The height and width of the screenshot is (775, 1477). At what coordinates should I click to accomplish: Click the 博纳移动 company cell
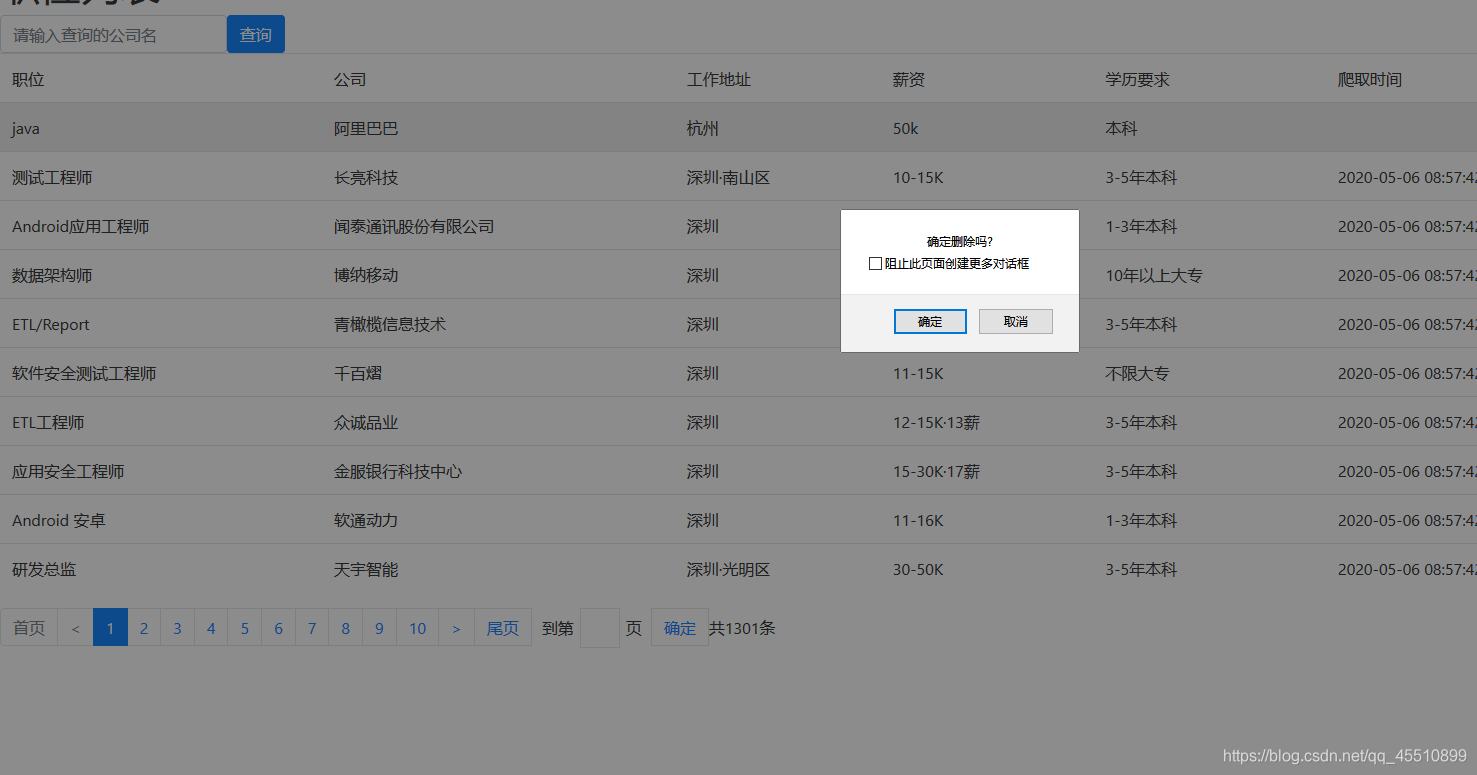[x=366, y=275]
